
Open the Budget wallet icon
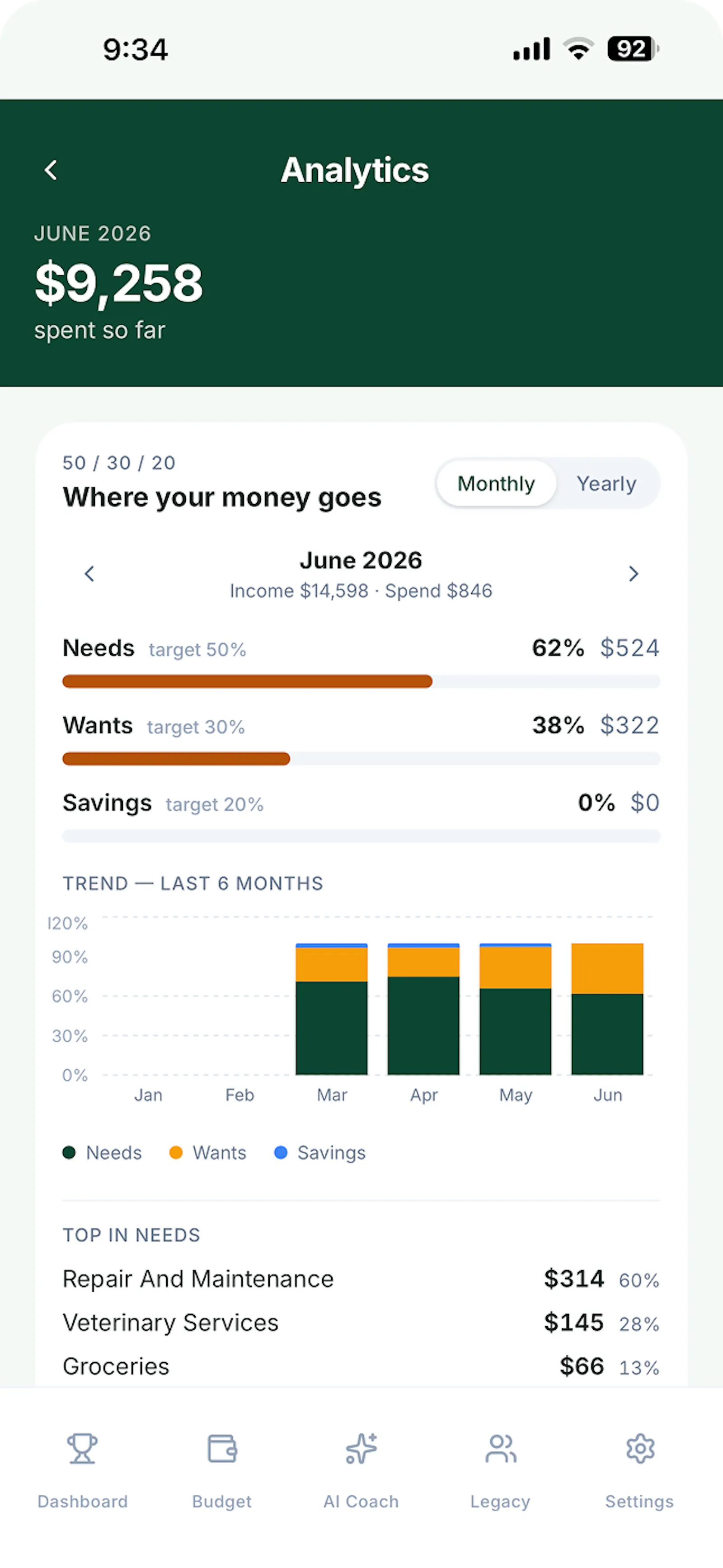[x=221, y=1449]
